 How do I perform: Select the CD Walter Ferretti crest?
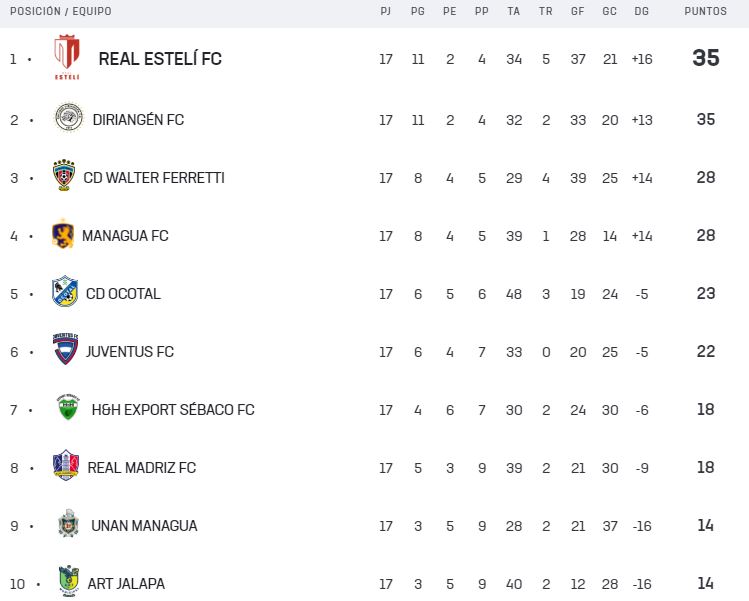(64, 176)
